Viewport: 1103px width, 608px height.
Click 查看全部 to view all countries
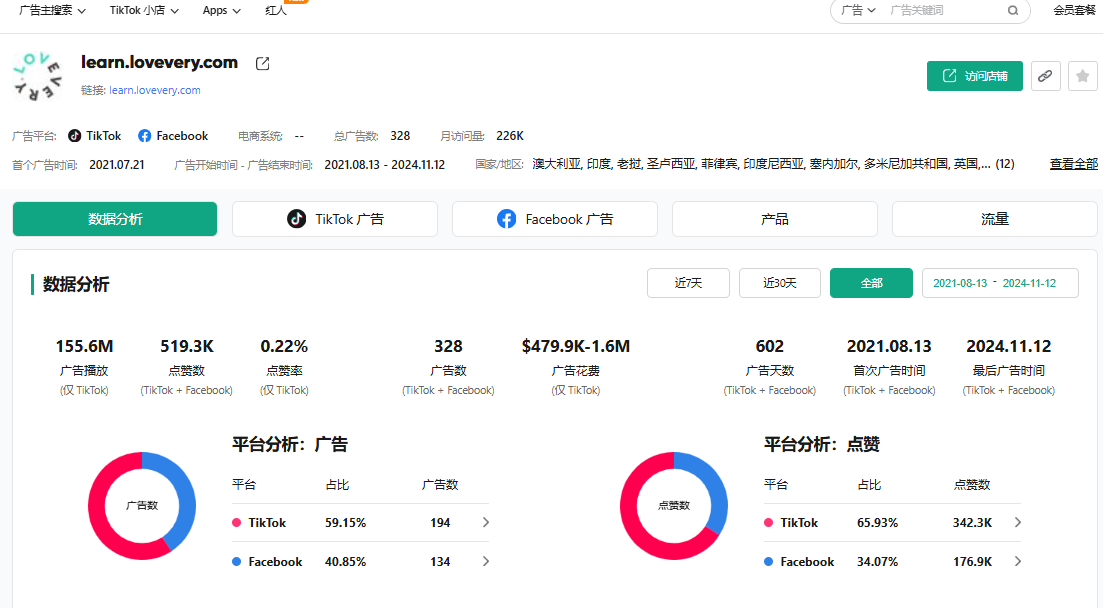(x=1073, y=164)
